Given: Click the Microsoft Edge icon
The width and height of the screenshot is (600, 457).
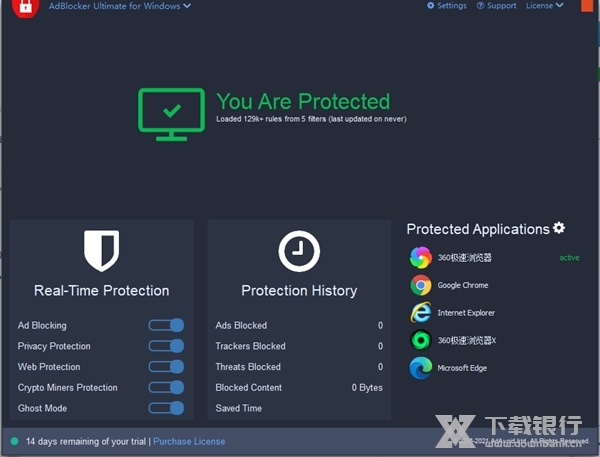Looking at the screenshot, I should click(420, 368).
